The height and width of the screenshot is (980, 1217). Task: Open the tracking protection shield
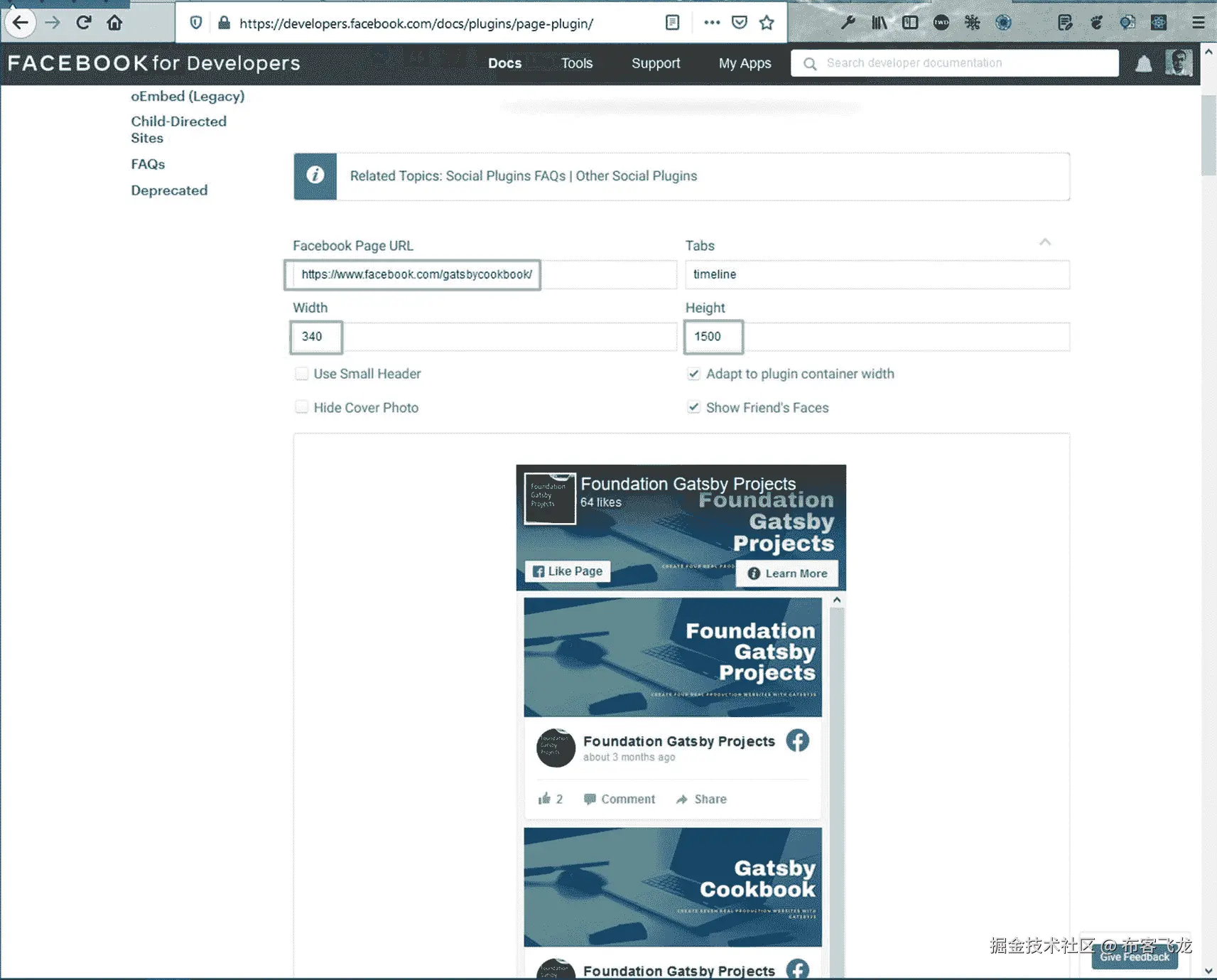click(196, 23)
